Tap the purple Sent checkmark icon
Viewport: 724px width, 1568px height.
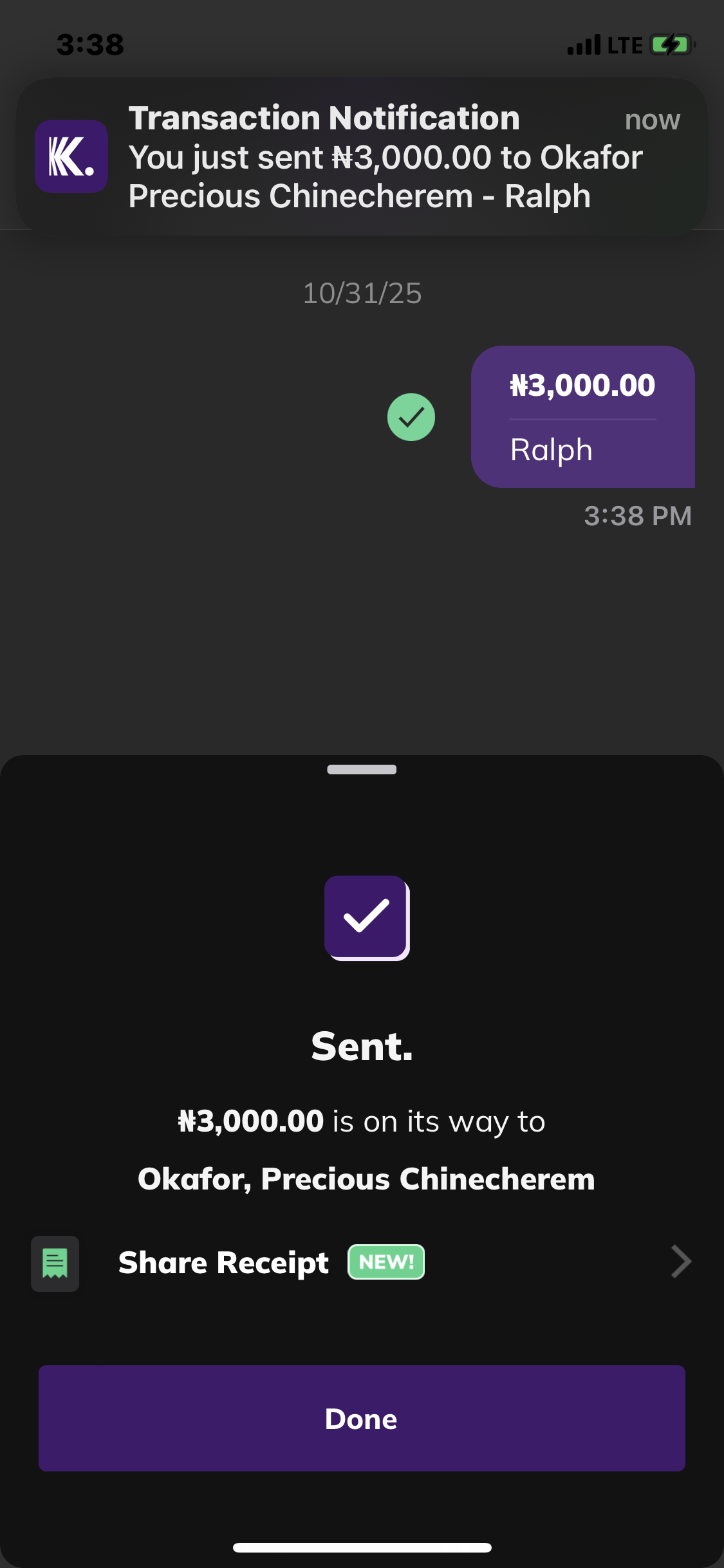click(366, 917)
